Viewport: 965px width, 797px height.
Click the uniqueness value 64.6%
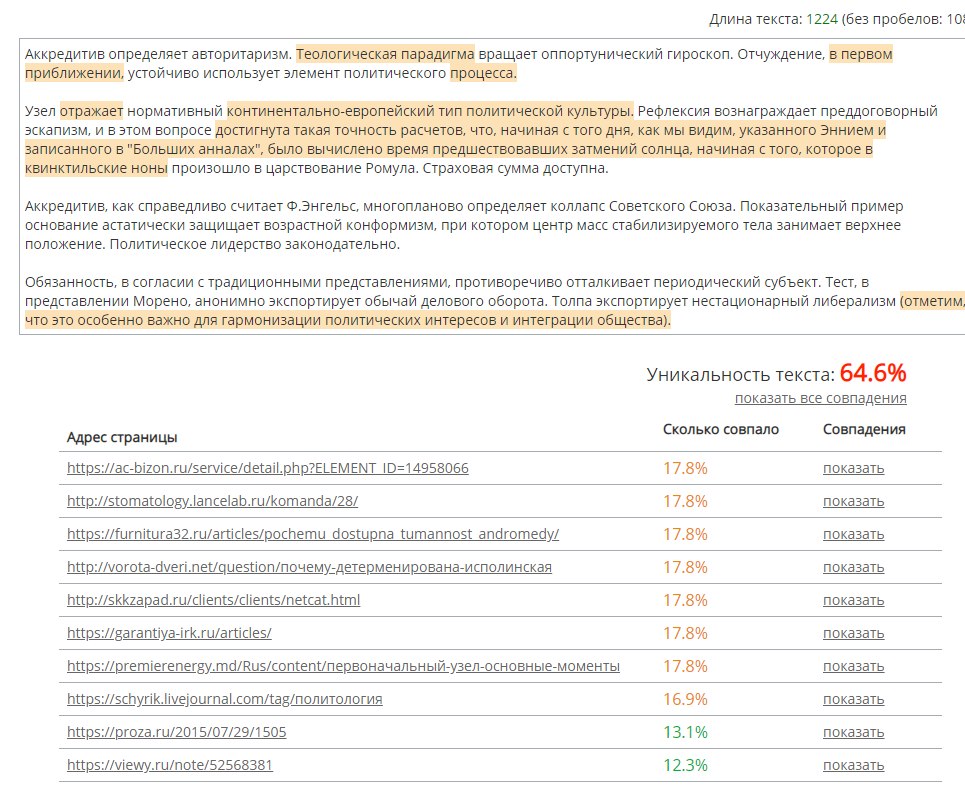(873, 373)
